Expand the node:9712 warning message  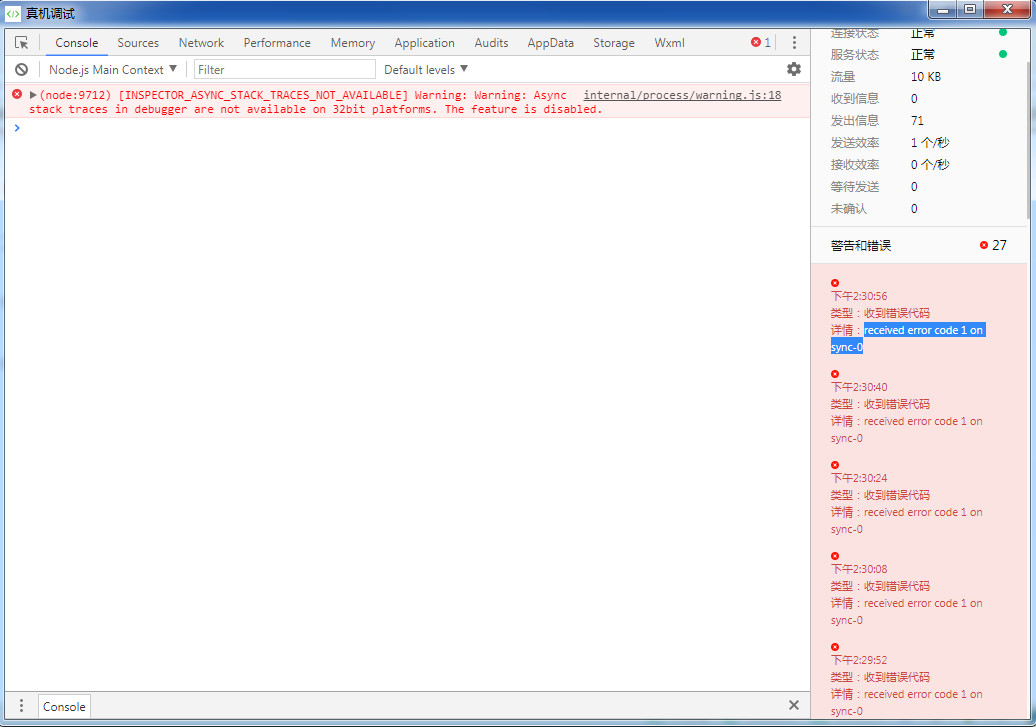pos(34,95)
